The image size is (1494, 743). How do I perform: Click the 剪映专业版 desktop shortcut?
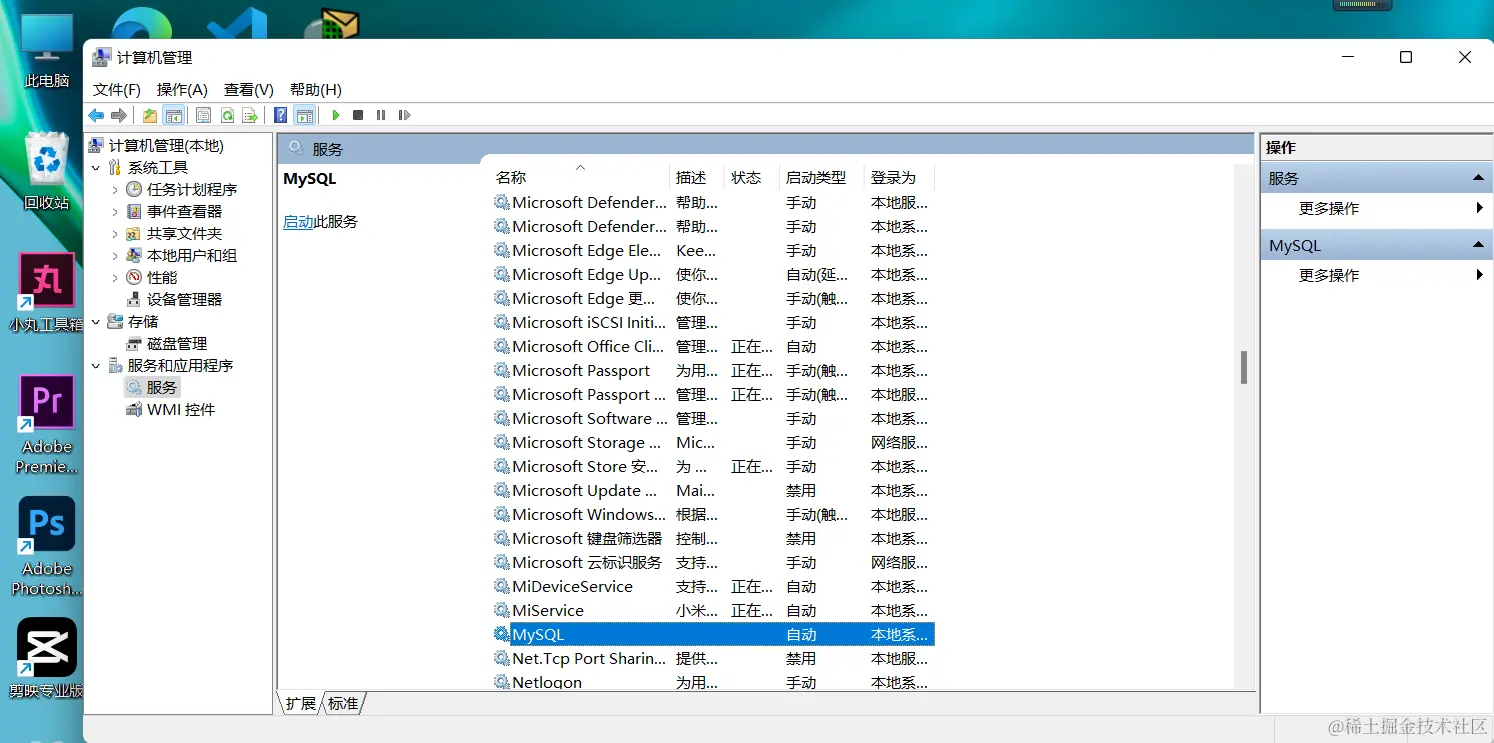point(47,658)
